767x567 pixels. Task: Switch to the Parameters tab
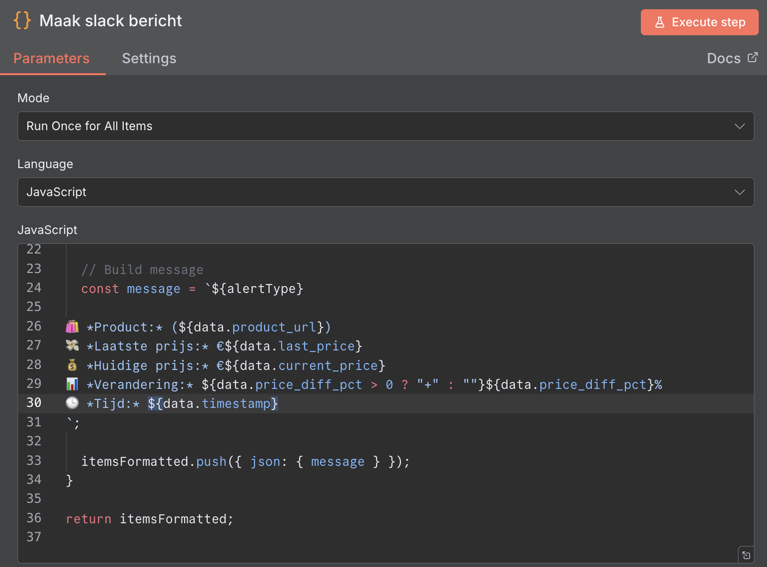51,58
